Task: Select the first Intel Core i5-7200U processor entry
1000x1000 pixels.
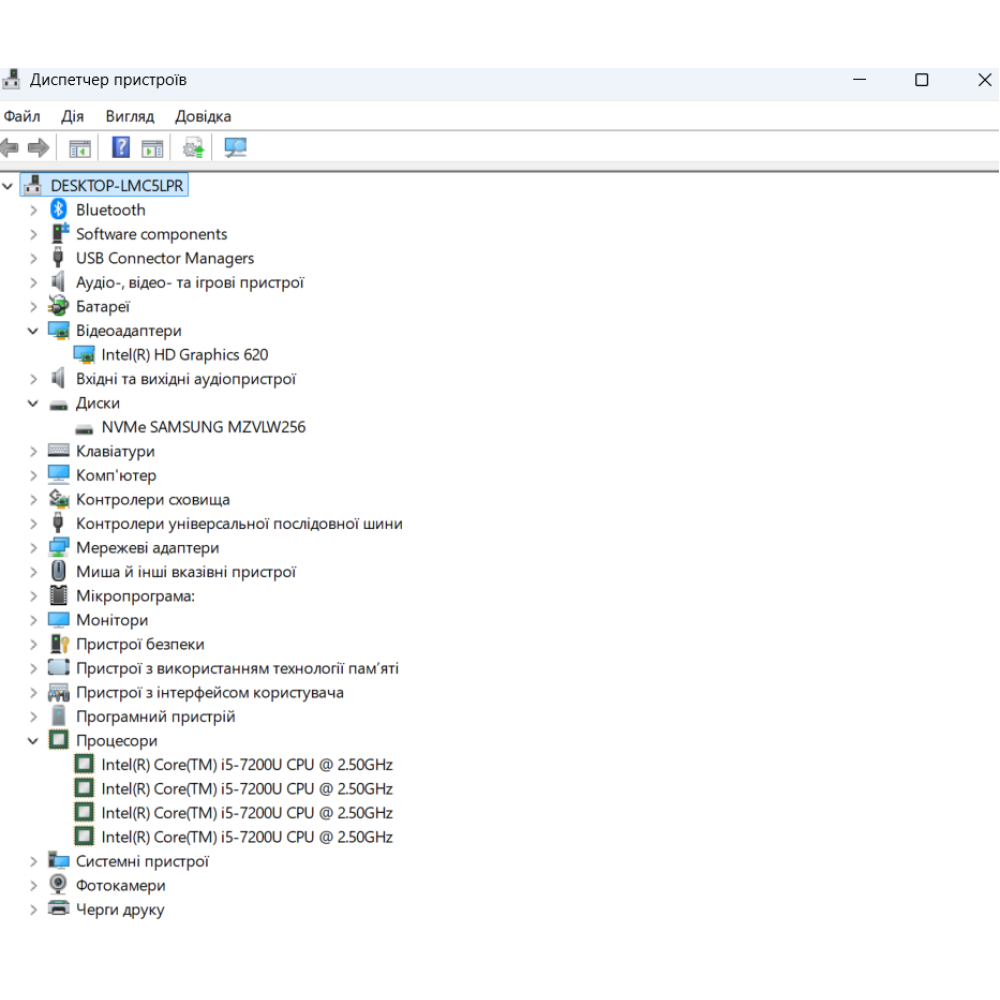Action: [x=246, y=765]
